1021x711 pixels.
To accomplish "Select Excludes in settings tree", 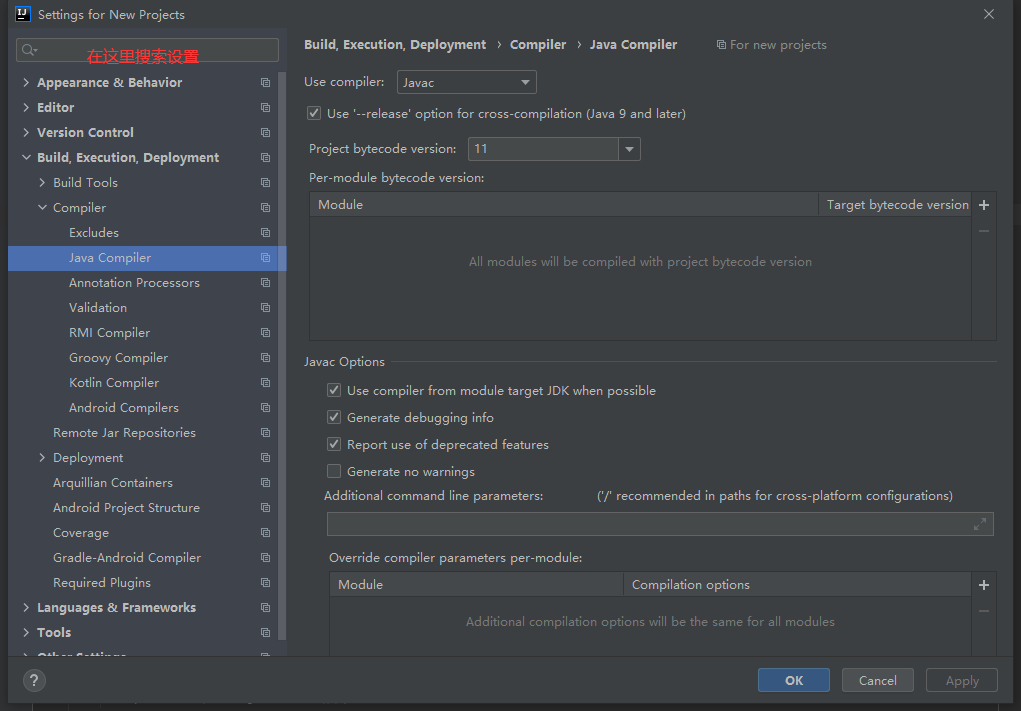I will [x=94, y=232].
